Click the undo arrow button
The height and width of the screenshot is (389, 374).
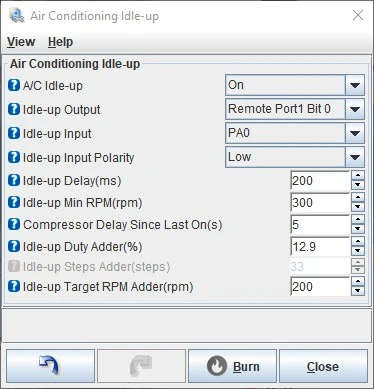pos(50,366)
